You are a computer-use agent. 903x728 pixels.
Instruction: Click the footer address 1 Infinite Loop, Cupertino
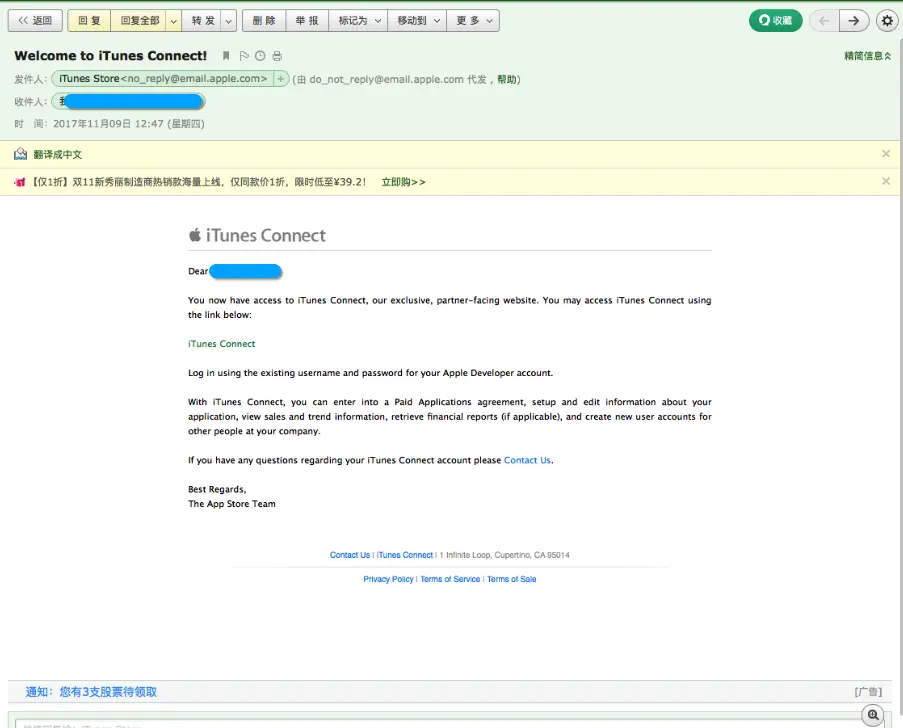[504, 555]
